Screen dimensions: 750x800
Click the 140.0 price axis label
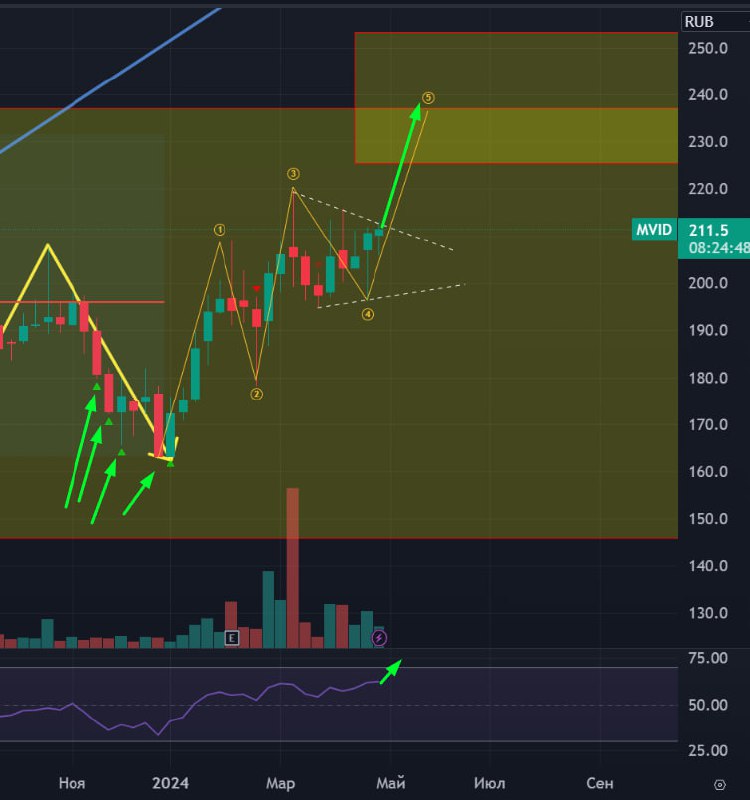click(708, 565)
